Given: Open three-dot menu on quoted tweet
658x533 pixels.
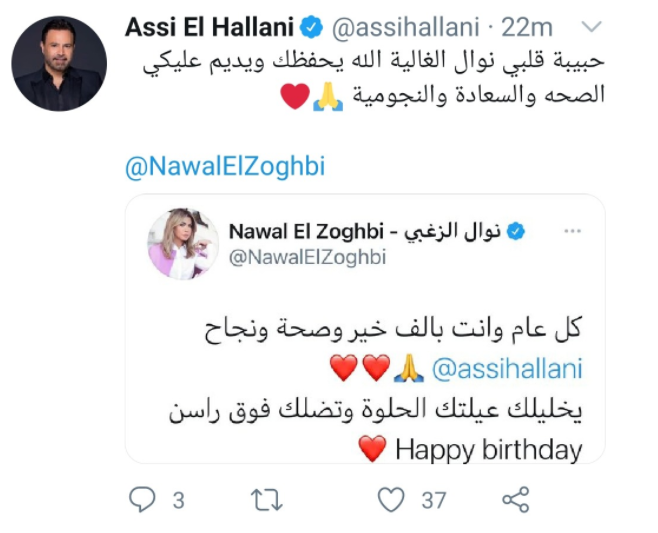Looking at the screenshot, I should coord(572,231).
